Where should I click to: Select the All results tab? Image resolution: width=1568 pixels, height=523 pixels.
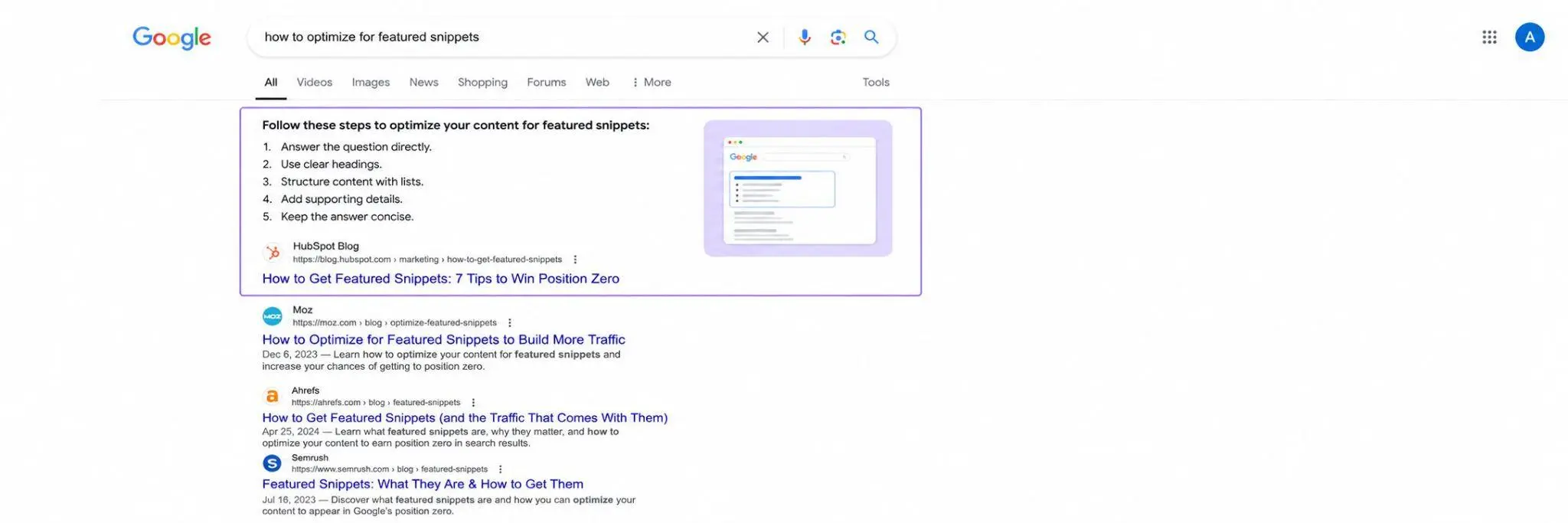point(271,82)
